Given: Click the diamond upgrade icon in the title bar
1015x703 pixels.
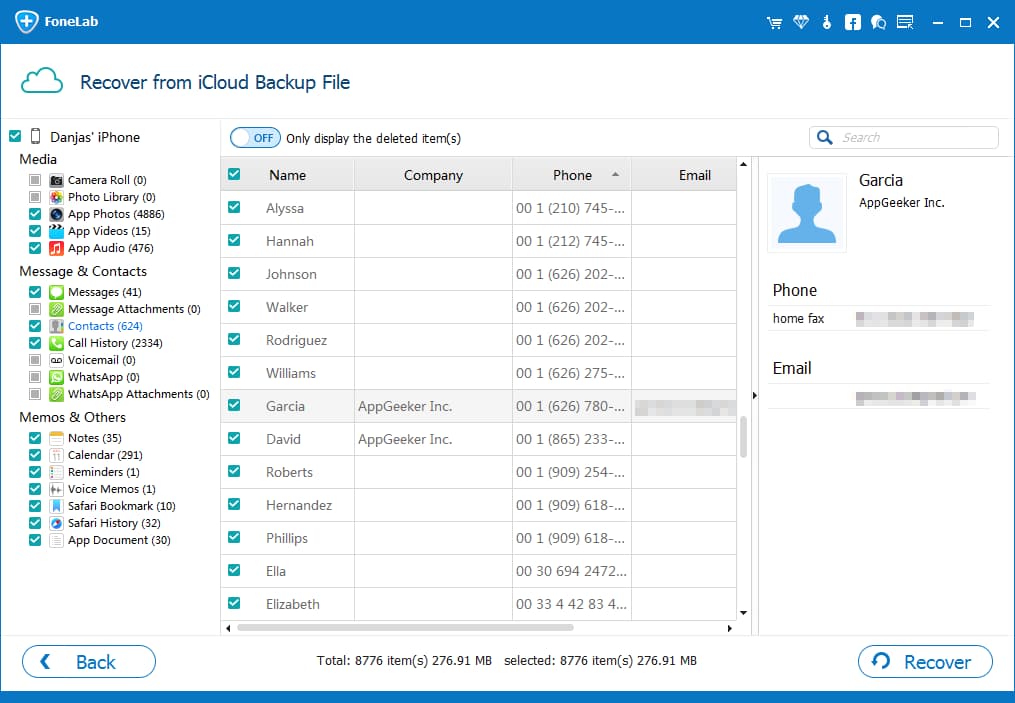Looking at the screenshot, I should (x=801, y=21).
